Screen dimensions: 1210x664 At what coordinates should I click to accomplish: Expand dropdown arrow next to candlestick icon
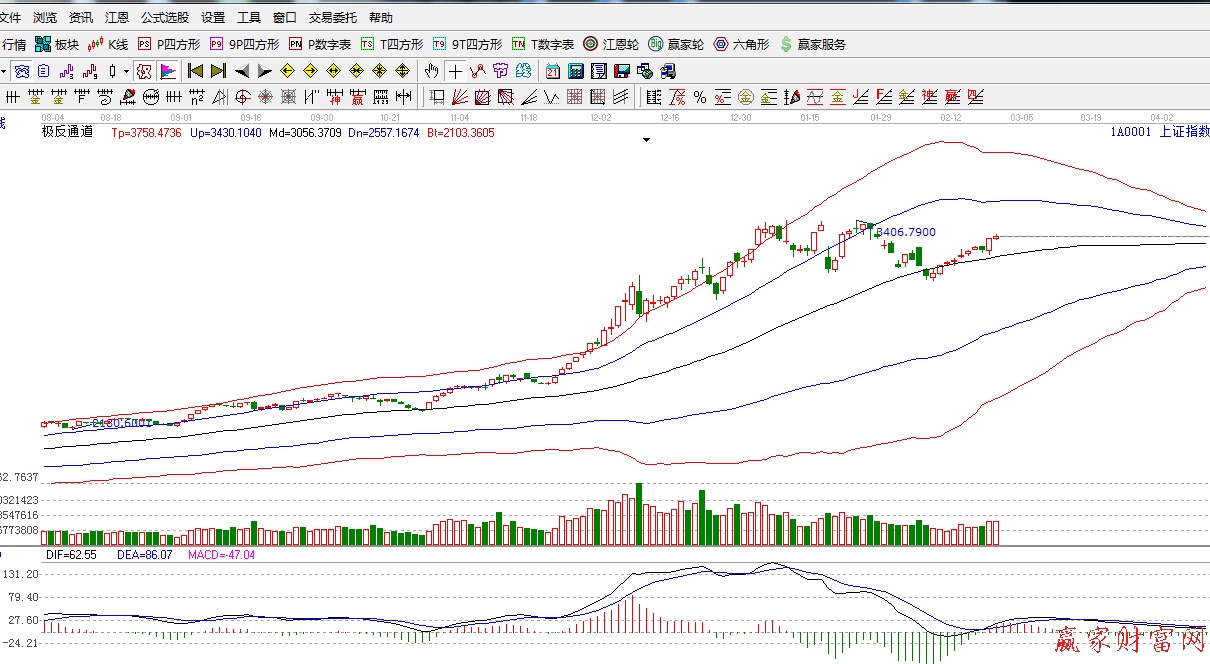coord(126,71)
